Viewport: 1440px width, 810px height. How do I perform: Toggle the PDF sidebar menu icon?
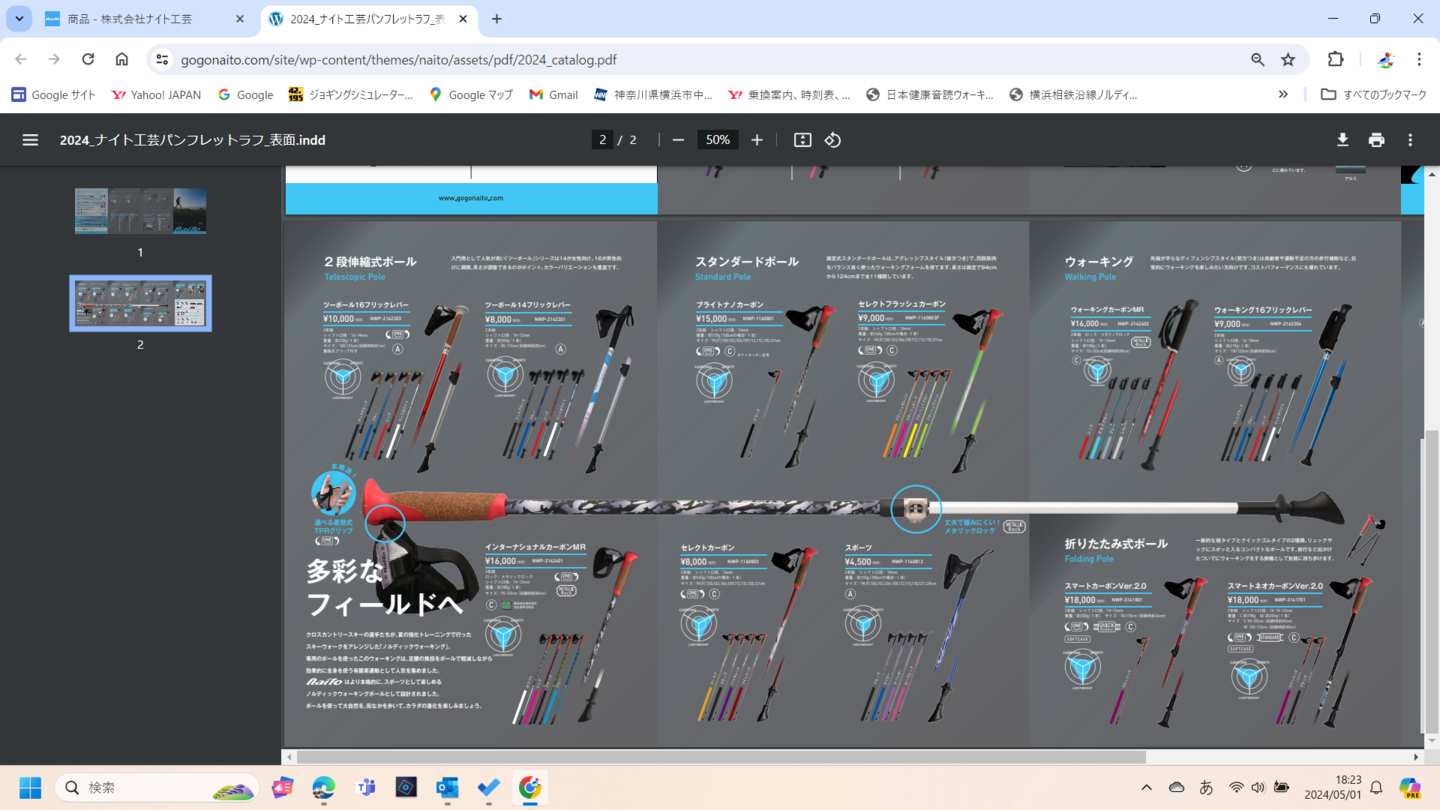(30, 140)
